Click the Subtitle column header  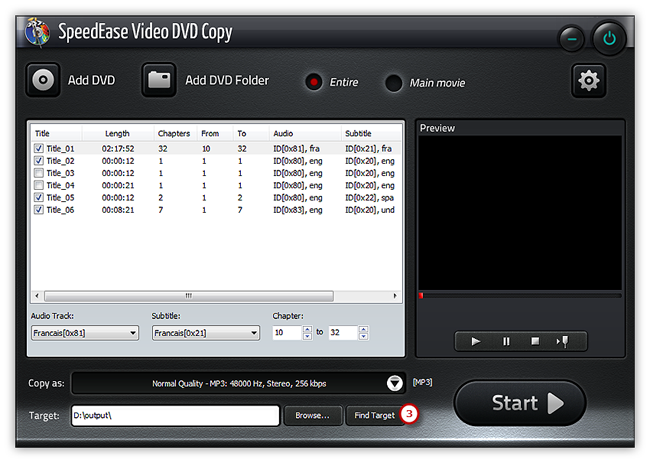358,133
